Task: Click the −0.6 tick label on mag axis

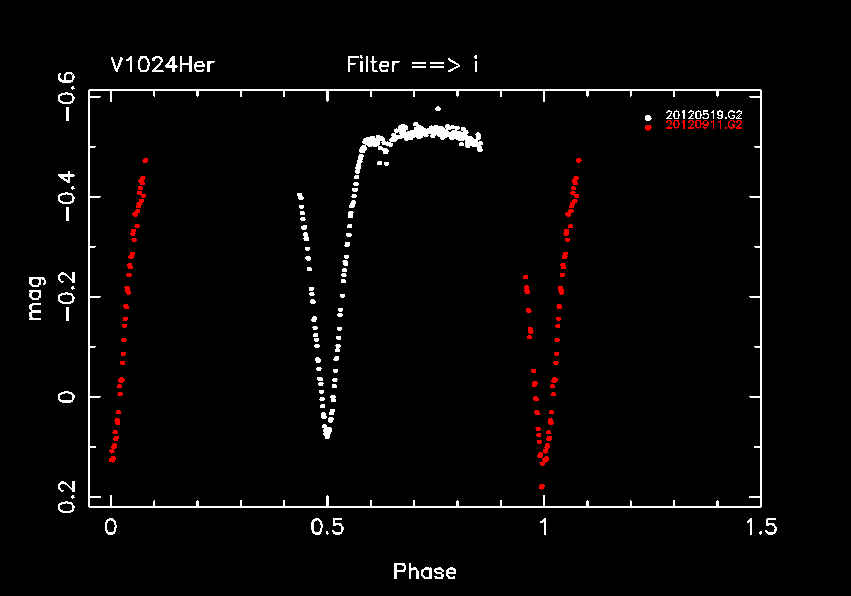Action: click(67, 98)
